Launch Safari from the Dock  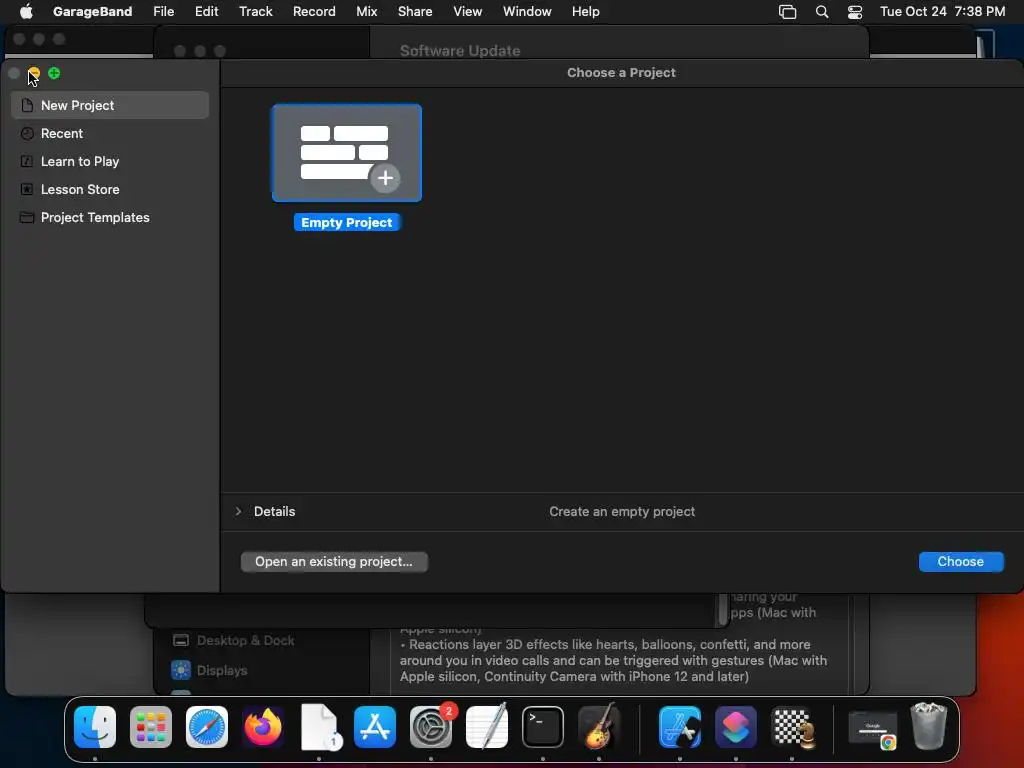click(x=207, y=726)
